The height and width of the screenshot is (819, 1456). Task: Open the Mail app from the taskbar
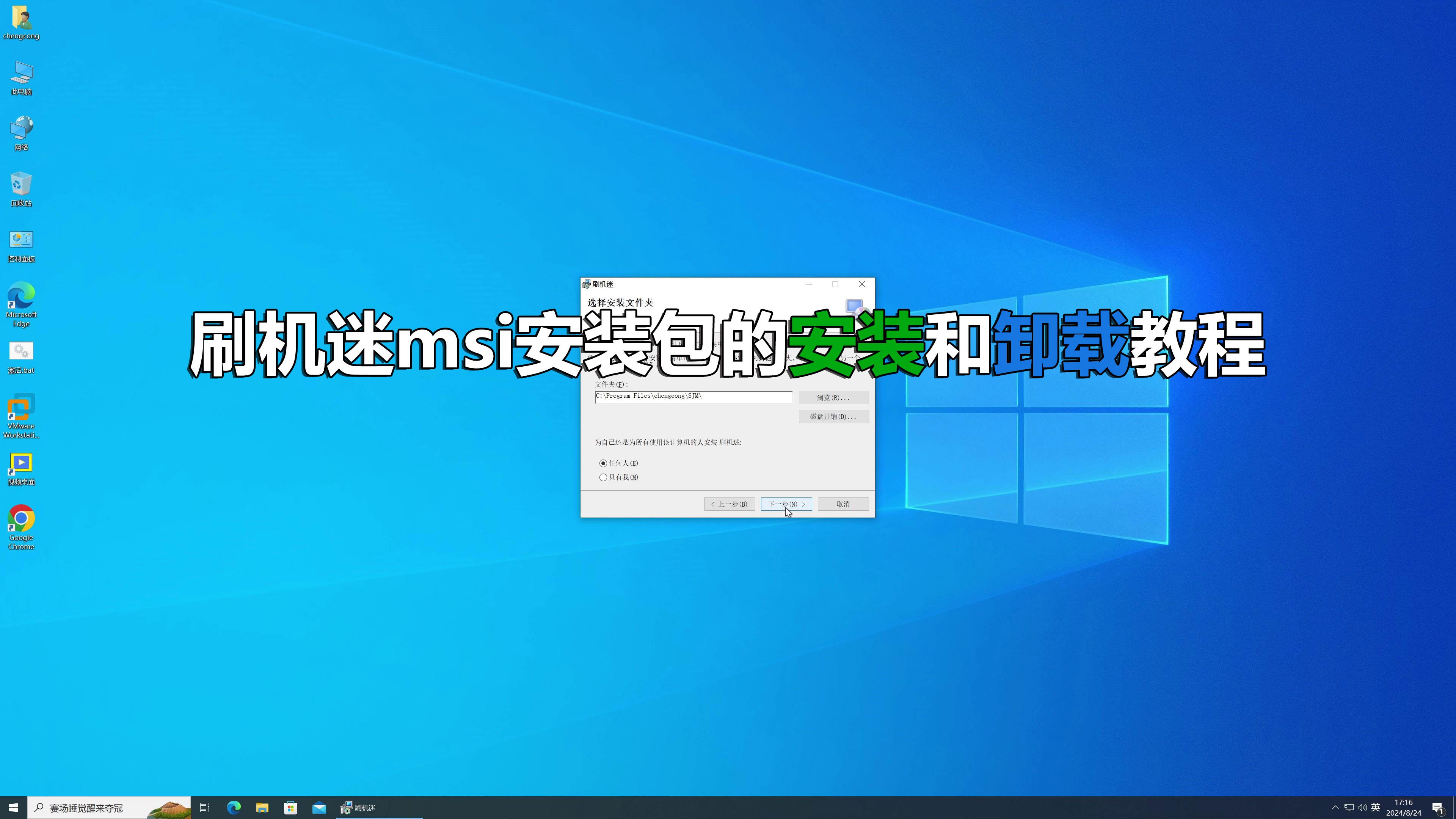[319, 808]
